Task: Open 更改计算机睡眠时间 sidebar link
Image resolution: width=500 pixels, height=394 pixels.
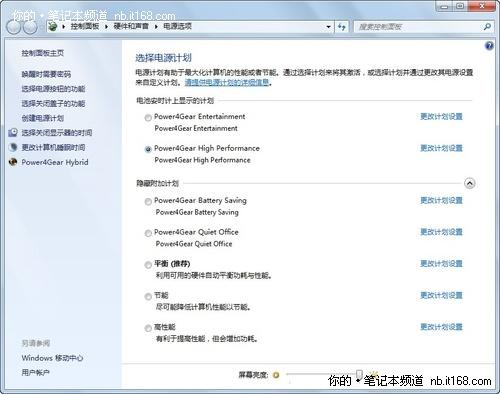Action: click(x=53, y=147)
